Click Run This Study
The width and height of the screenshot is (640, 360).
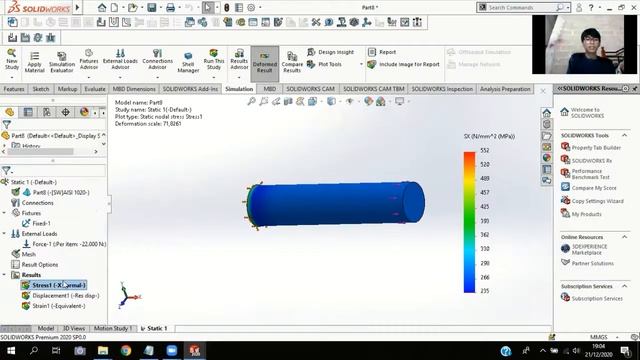point(214,60)
